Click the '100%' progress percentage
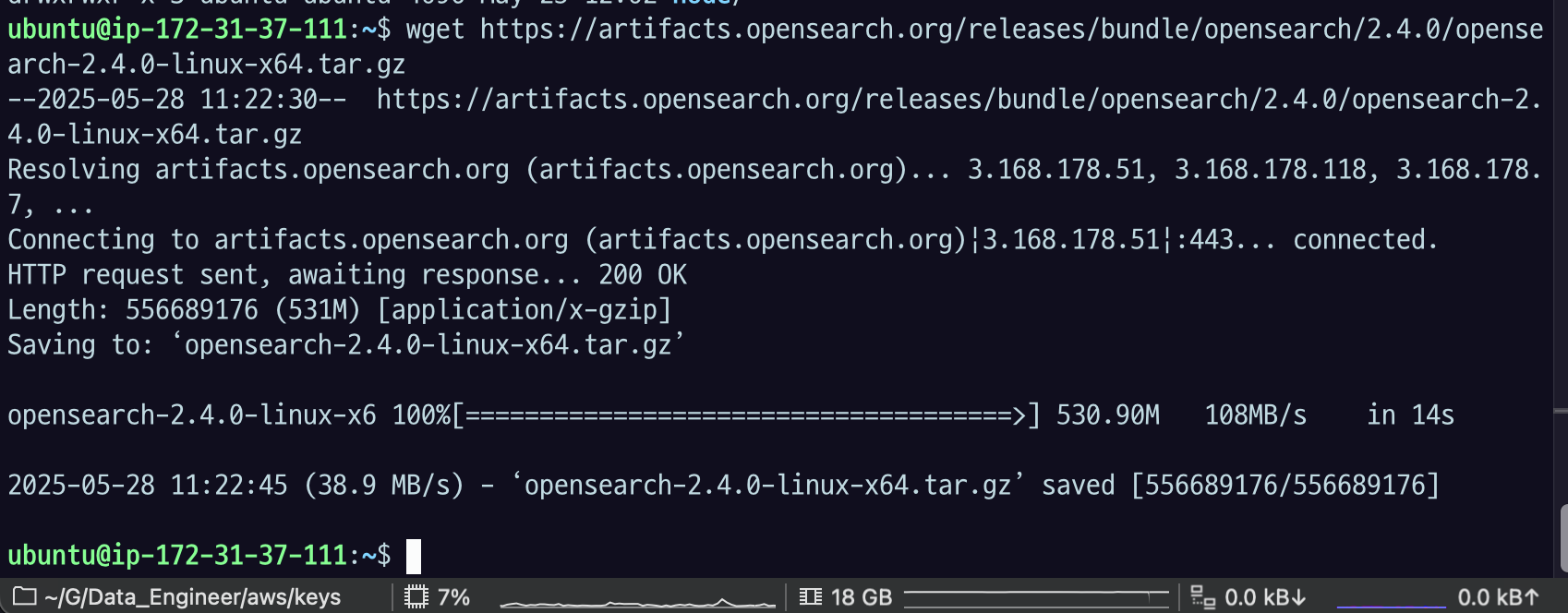The height and width of the screenshot is (613, 1568). click(421, 415)
